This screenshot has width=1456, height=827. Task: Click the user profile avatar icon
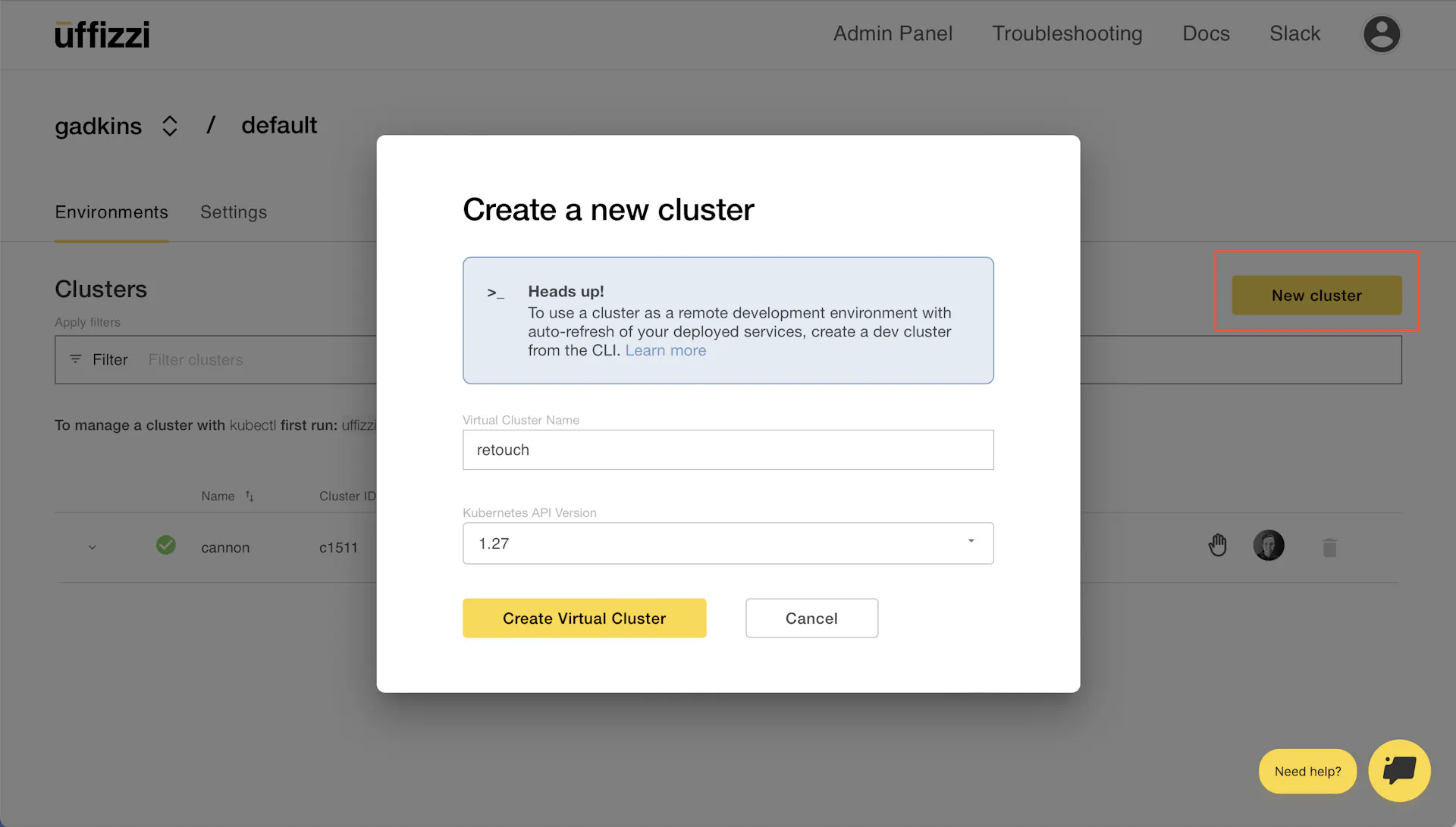click(x=1382, y=33)
